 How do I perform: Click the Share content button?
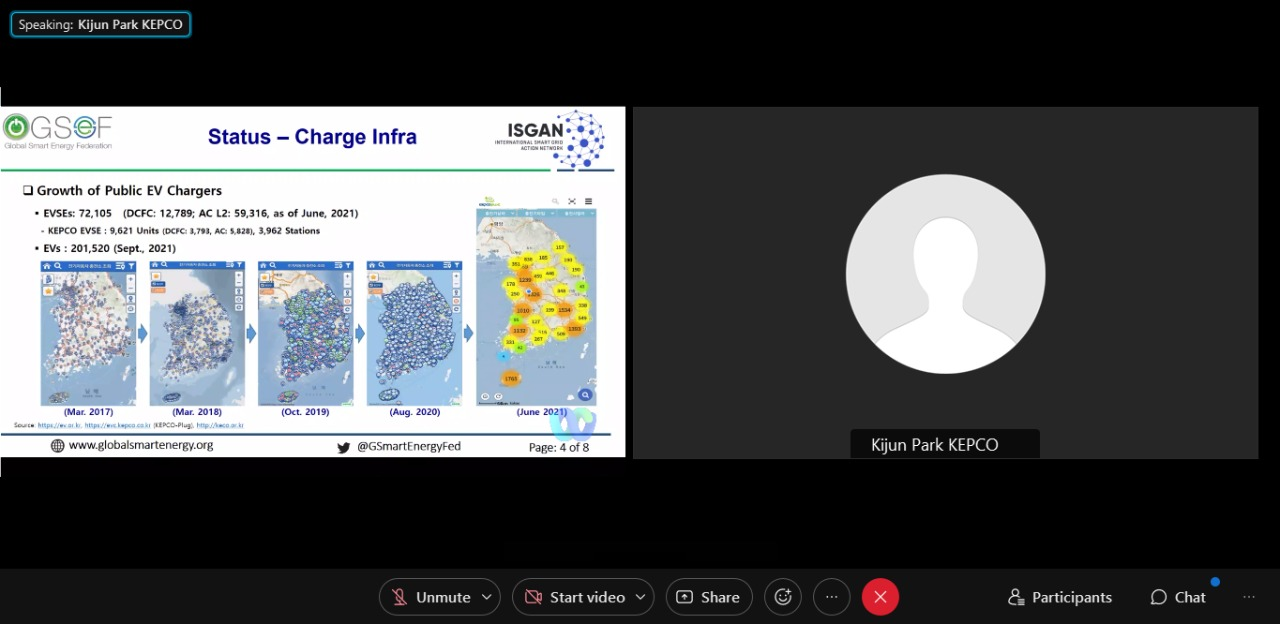click(x=709, y=597)
